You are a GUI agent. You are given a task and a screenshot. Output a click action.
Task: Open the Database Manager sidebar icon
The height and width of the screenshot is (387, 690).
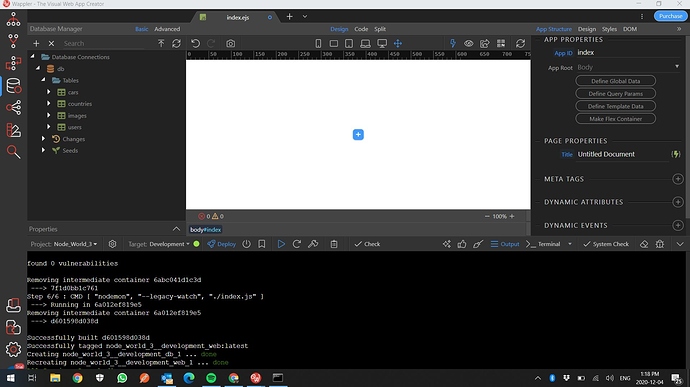tap(13, 85)
